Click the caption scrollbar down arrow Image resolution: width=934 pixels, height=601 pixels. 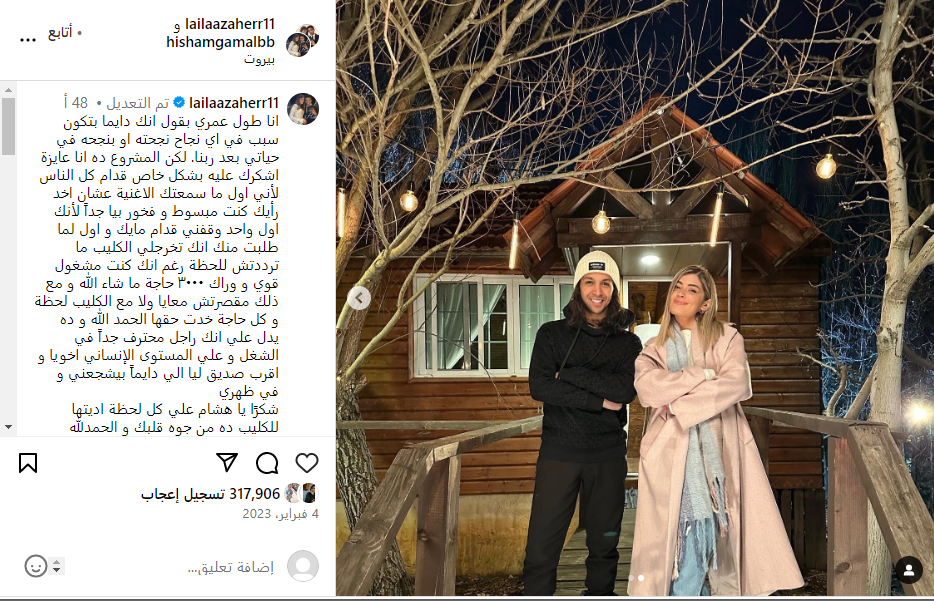[8, 427]
